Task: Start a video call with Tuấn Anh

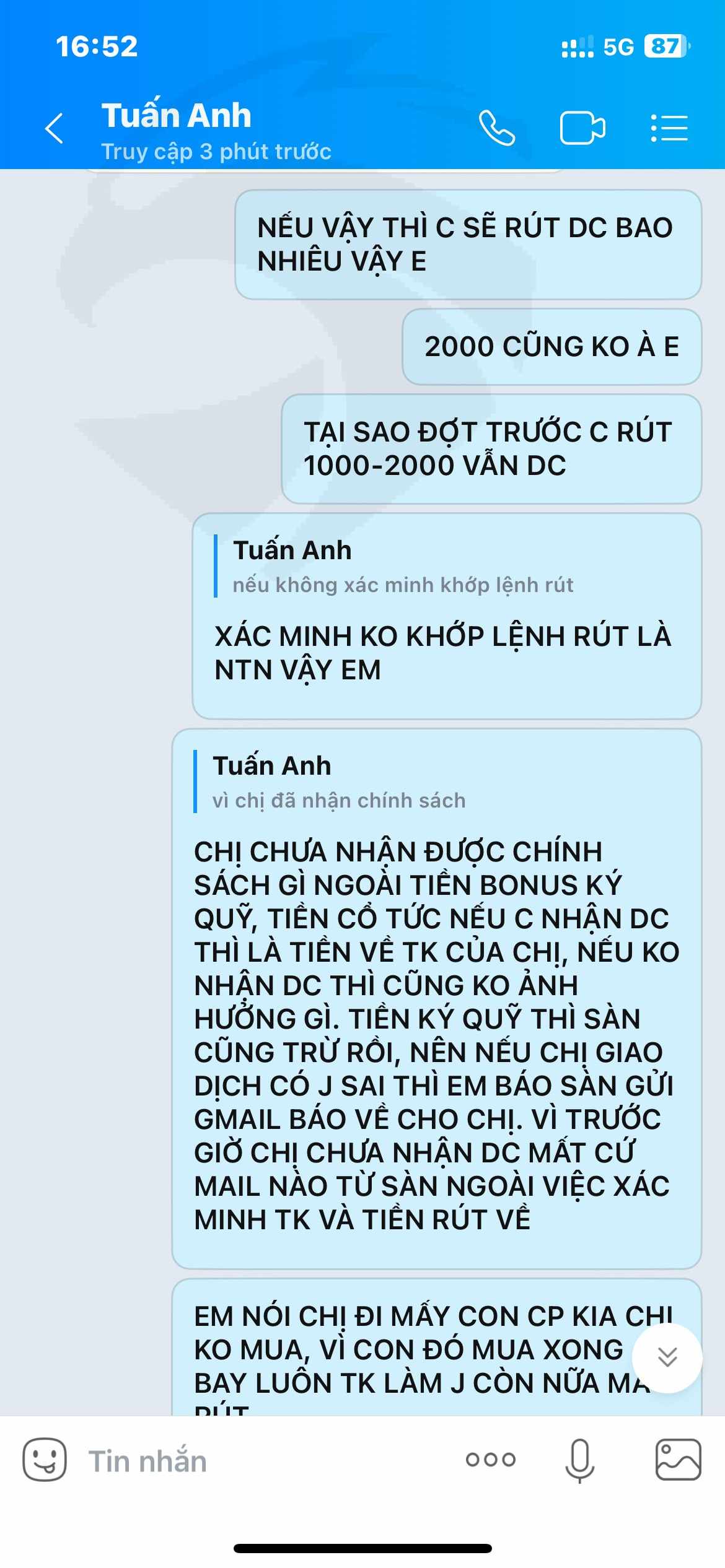Action: point(582,128)
